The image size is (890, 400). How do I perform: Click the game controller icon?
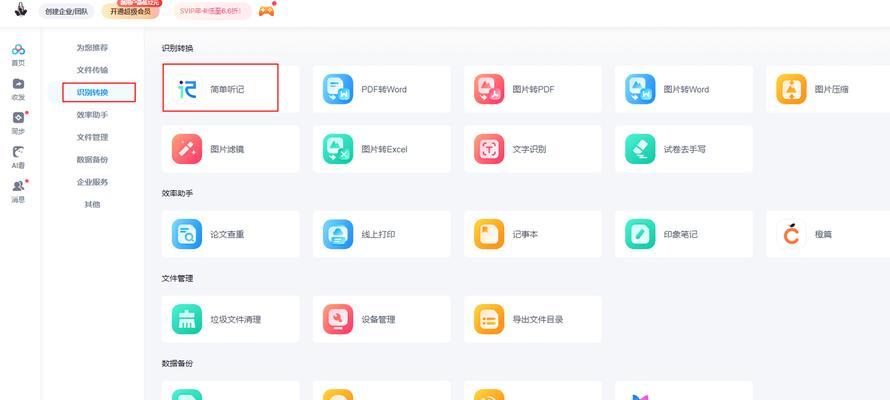coord(267,11)
